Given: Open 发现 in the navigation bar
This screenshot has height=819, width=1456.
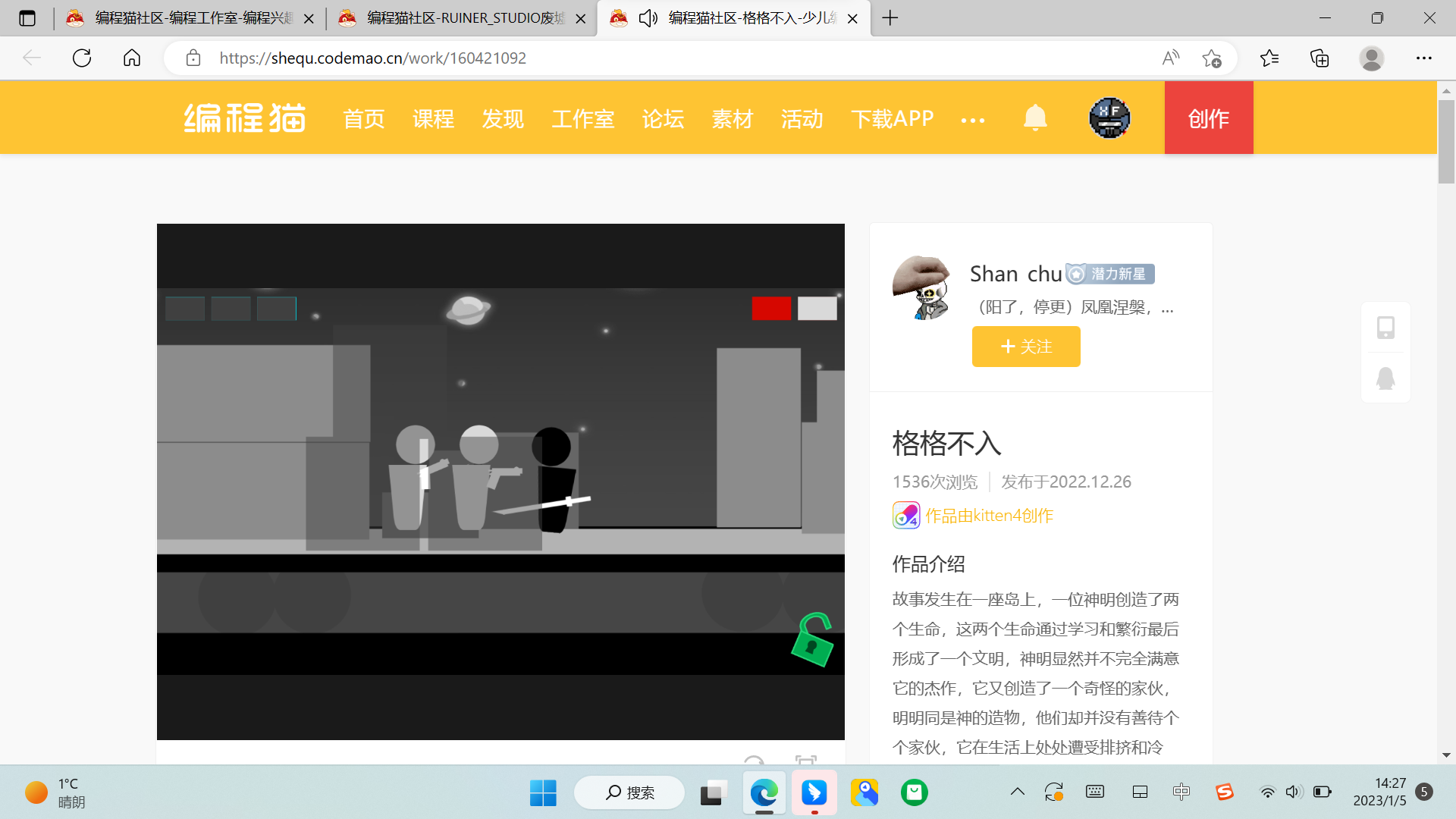Looking at the screenshot, I should coord(504,118).
